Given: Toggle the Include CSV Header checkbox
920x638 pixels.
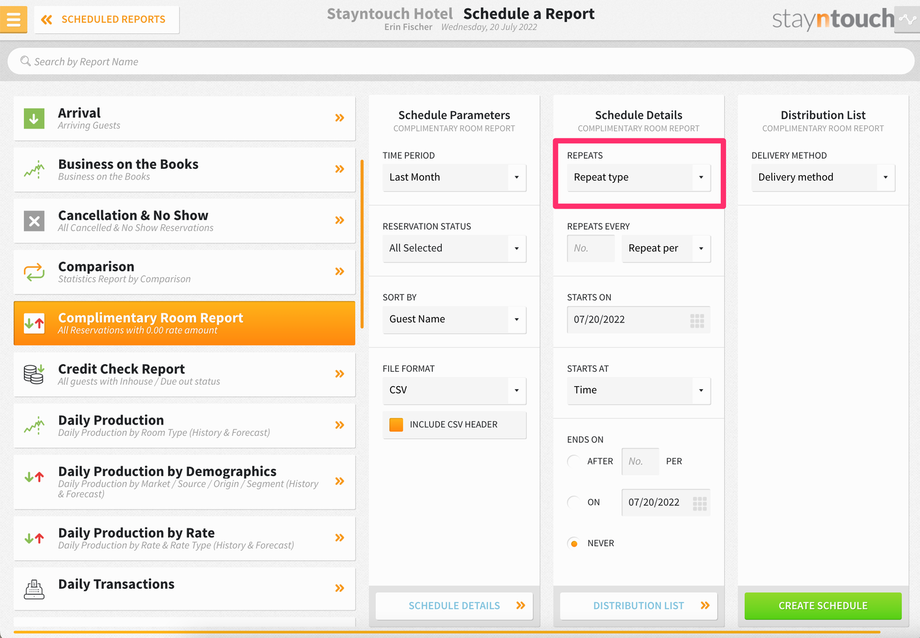Looking at the screenshot, I should point(396,424).
